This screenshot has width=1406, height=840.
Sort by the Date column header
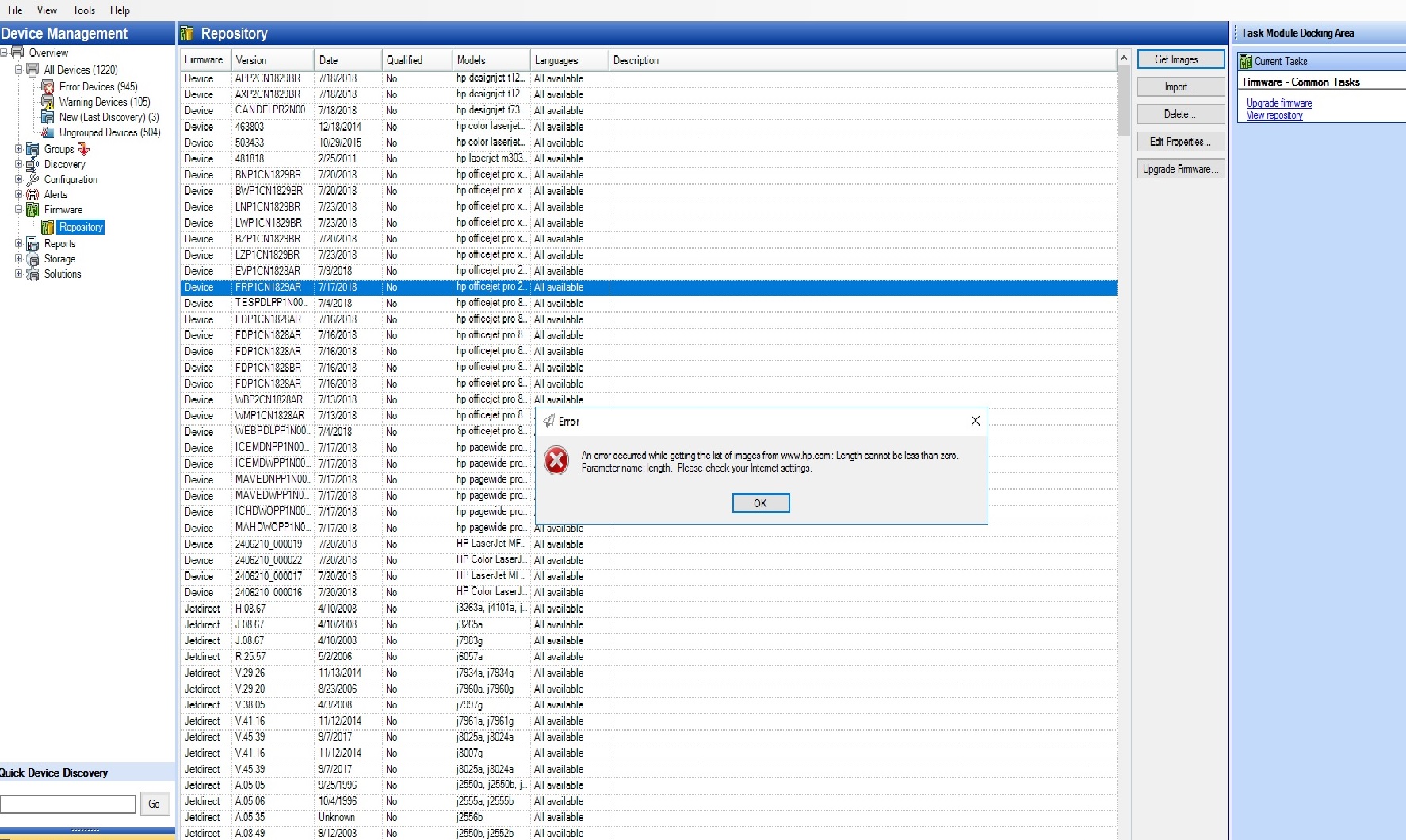point(348,60)
